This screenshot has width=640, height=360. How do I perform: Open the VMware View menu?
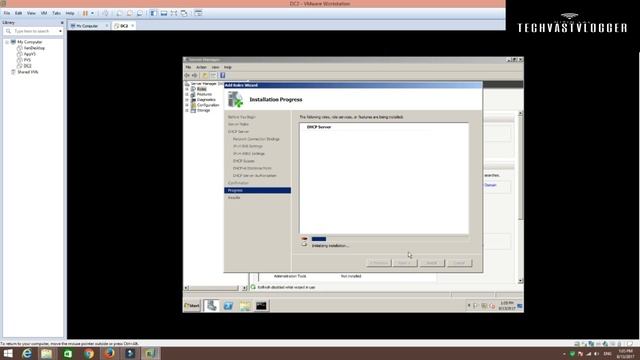click(x=31, y=13)
